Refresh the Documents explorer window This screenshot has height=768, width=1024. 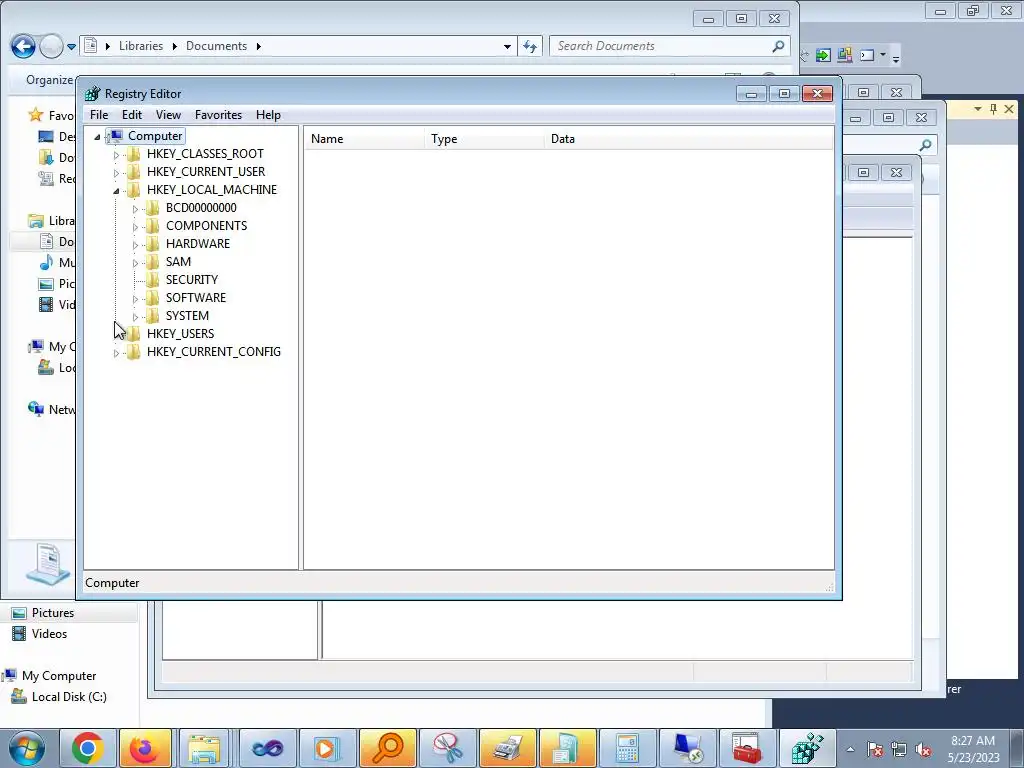click(x=530, y=46)
